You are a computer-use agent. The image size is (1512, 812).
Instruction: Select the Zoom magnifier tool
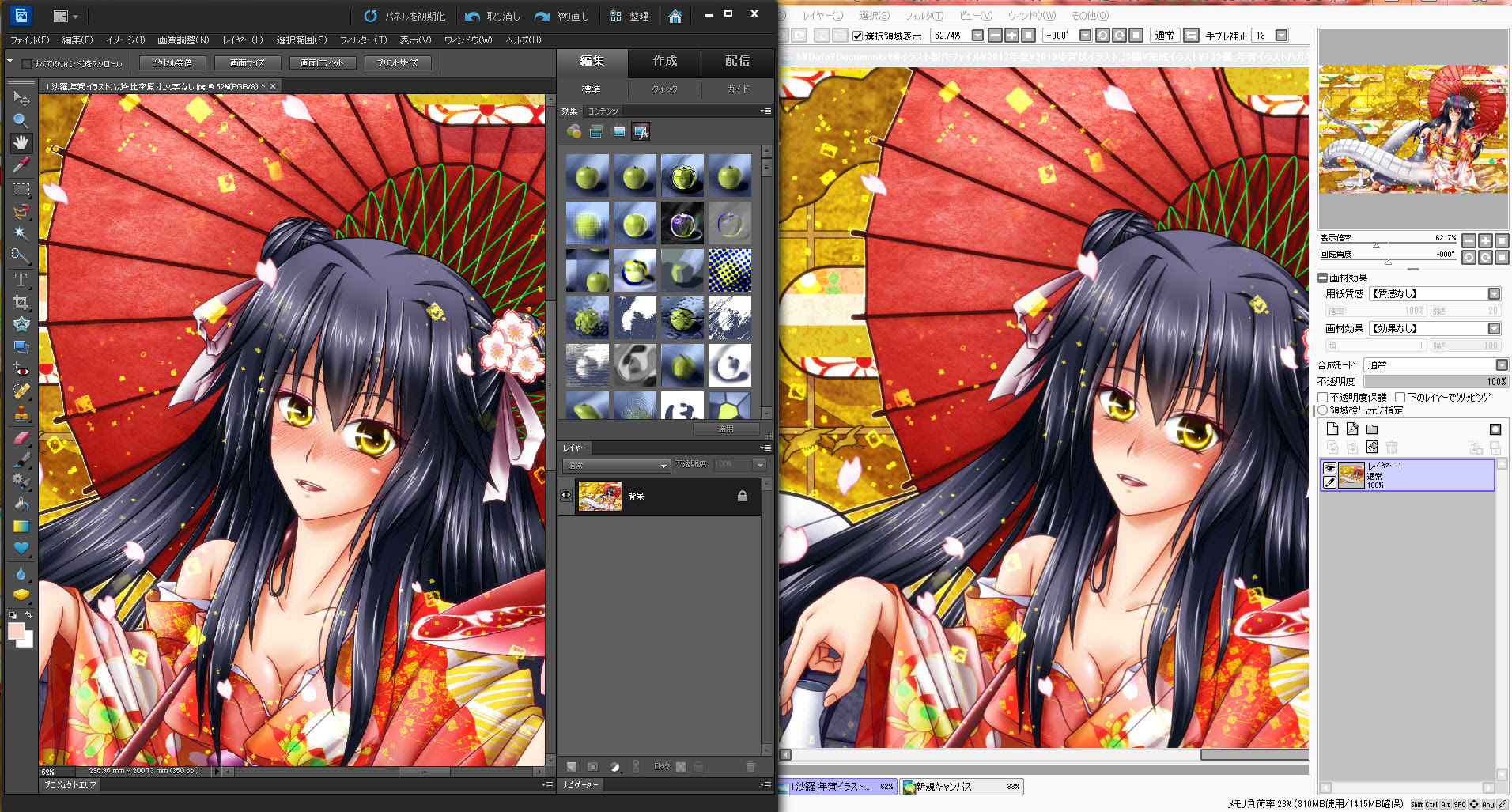pos(21,120)
